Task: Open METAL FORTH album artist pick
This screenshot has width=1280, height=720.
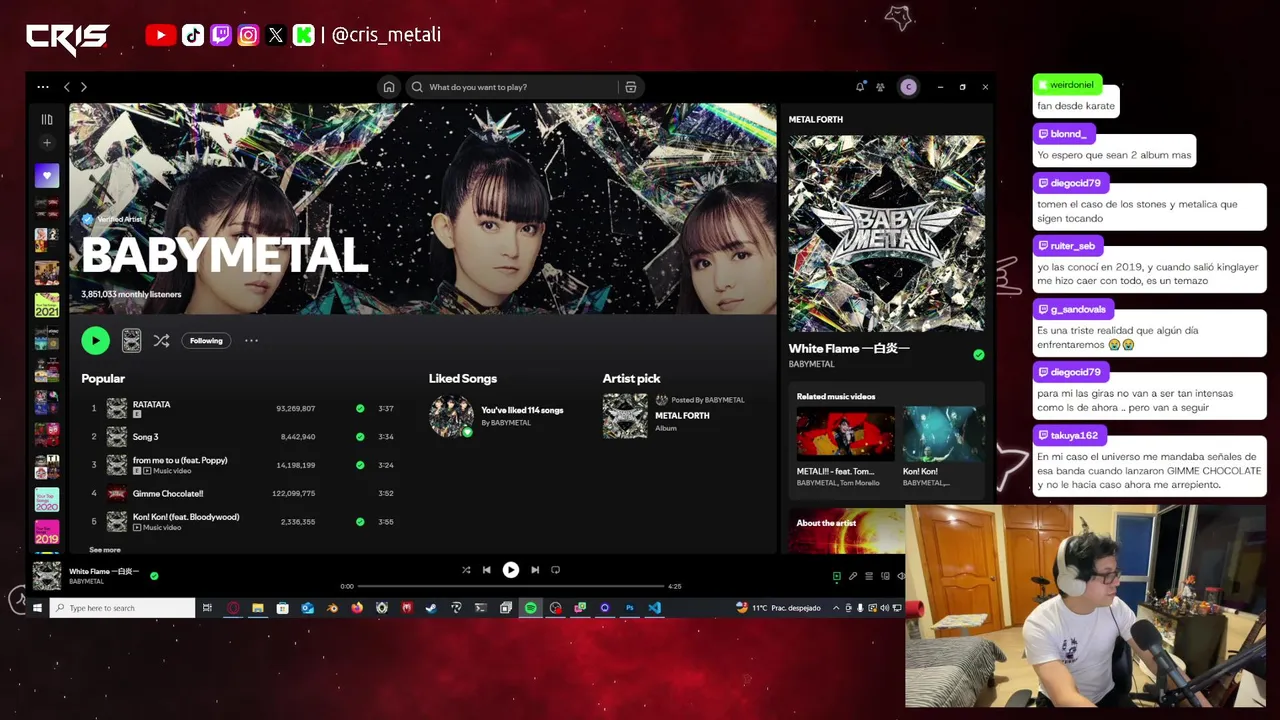Action: point(682,415)
